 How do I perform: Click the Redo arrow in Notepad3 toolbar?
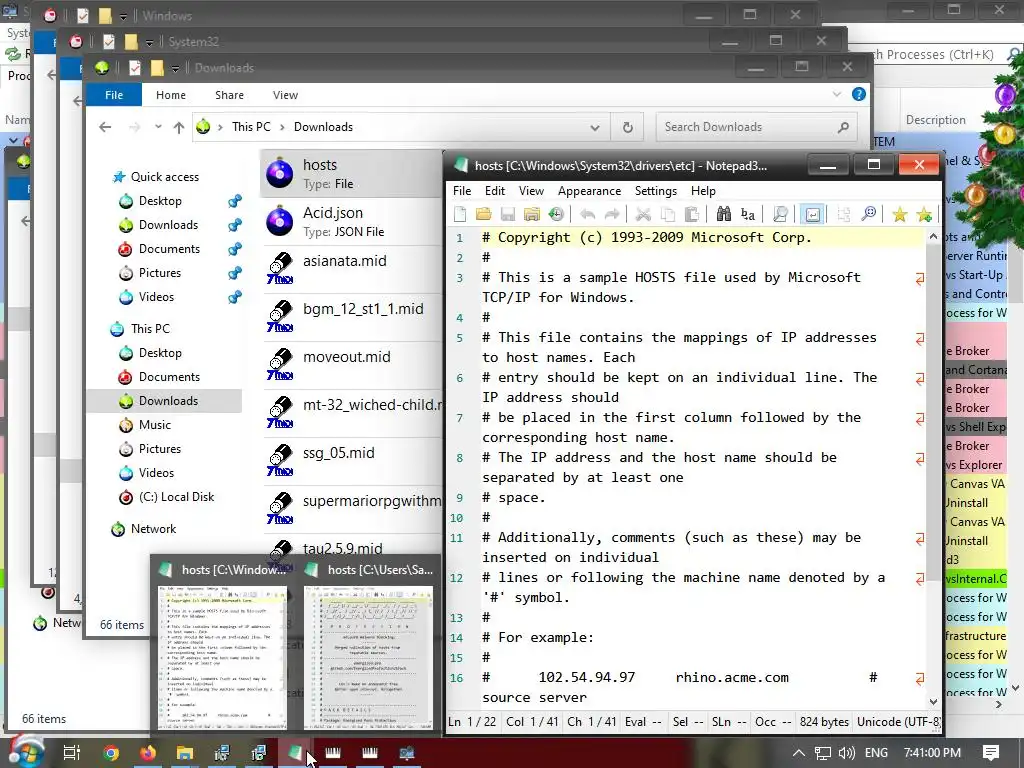(612, 214)
